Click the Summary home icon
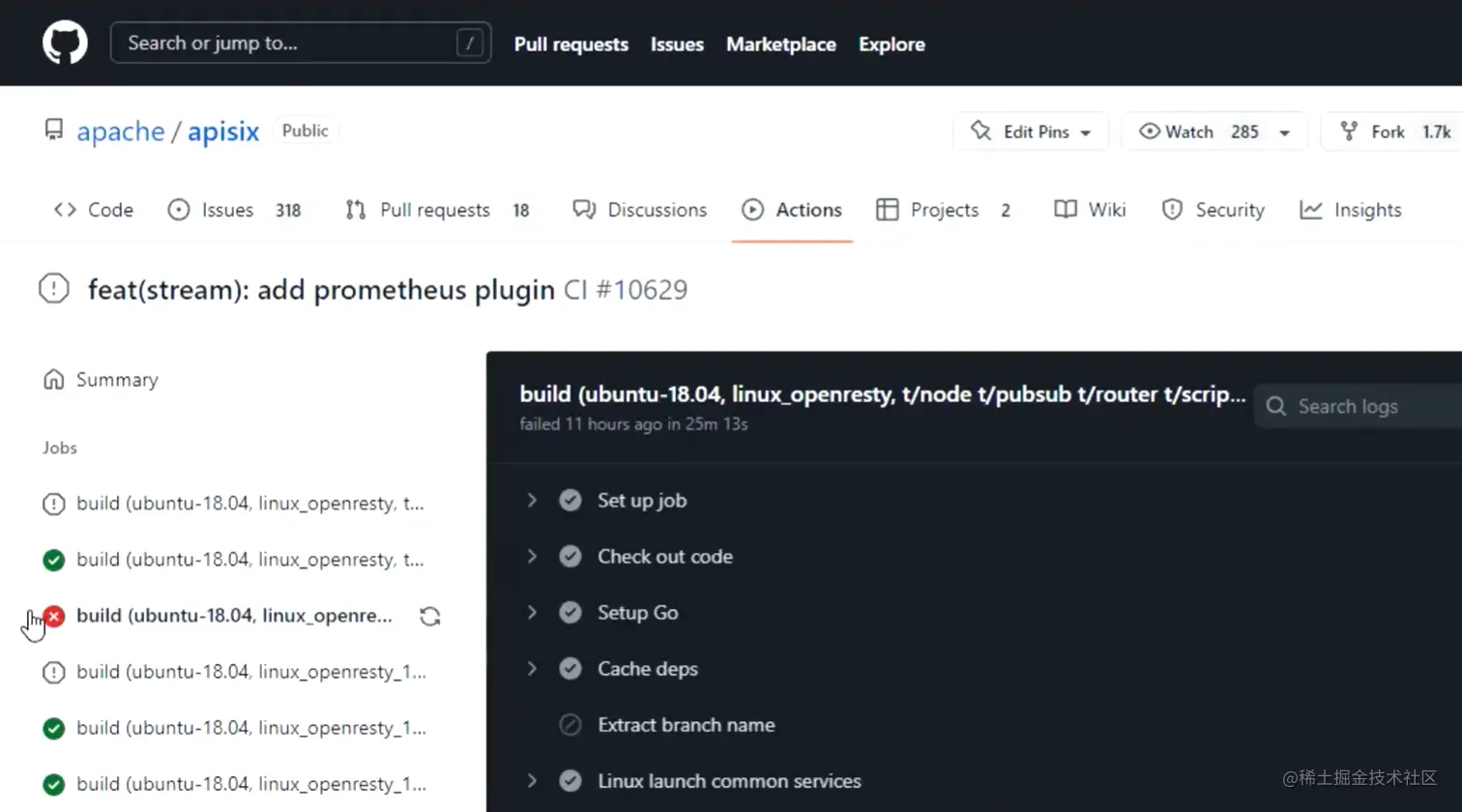 (x=54, y=380)
